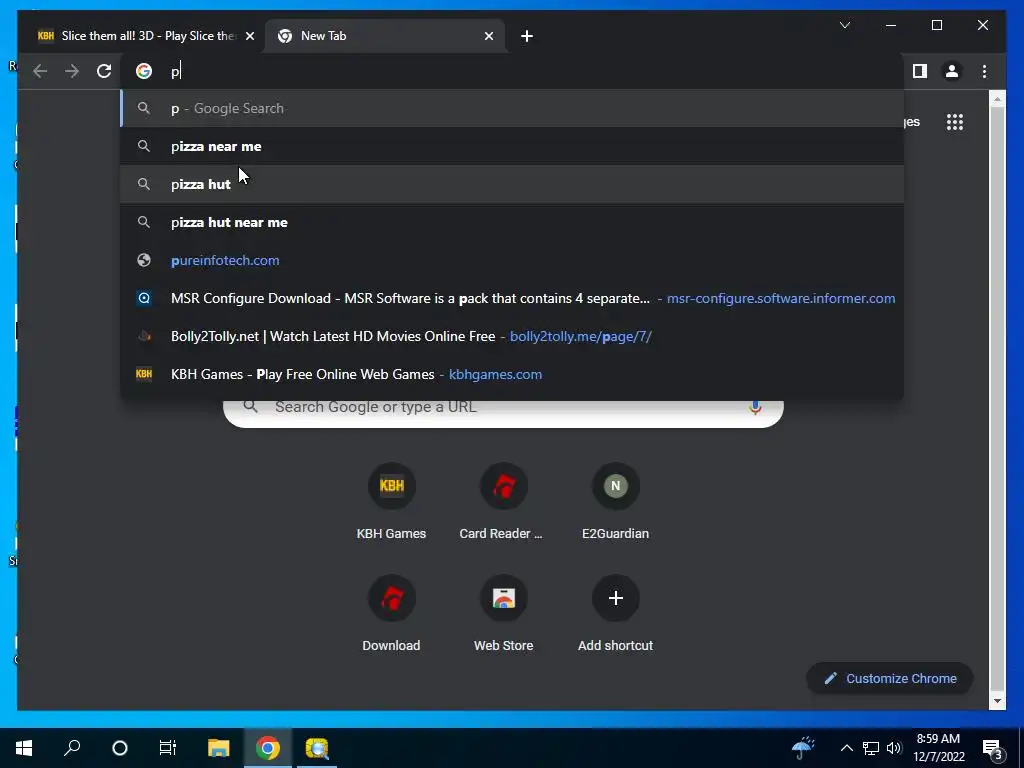Screen dimensions: 1024x768
Task: Go forward with the forward arrow
Action: [x=72, y=71]
